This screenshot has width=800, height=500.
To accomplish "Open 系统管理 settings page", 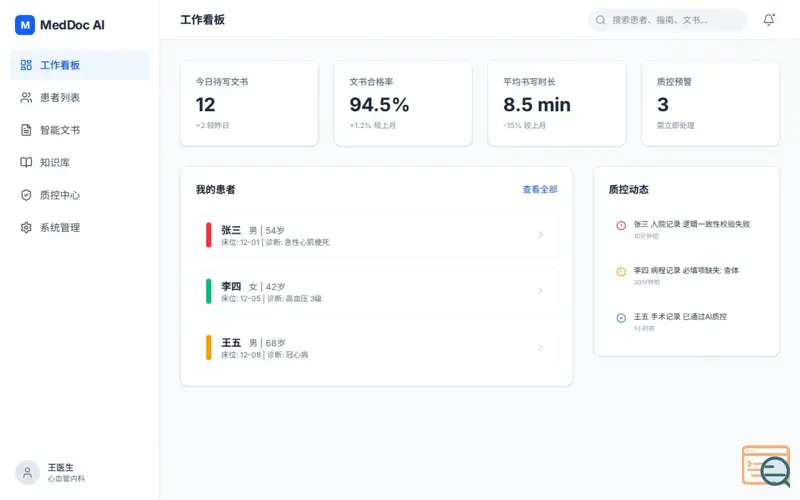I will 80,228.
